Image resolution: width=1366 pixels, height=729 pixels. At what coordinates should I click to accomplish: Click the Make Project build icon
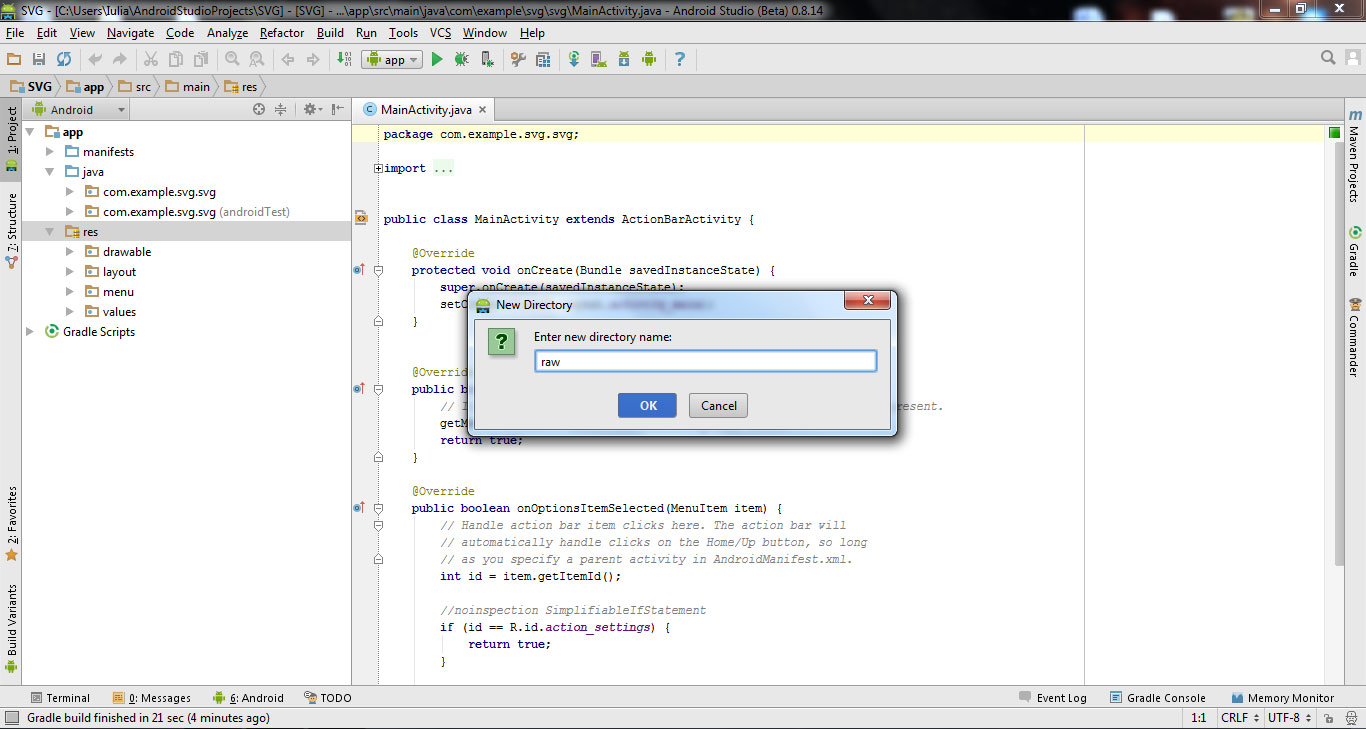point(344,60)
